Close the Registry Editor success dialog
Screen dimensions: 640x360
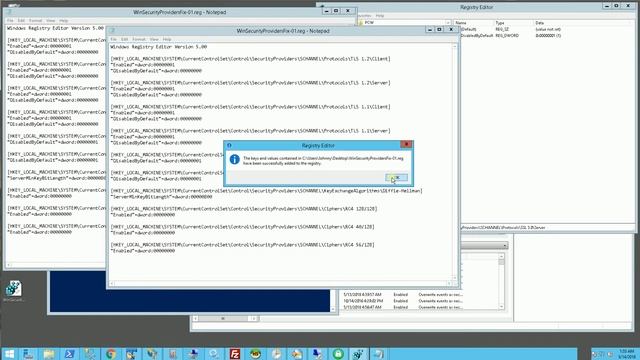[406, 144]
